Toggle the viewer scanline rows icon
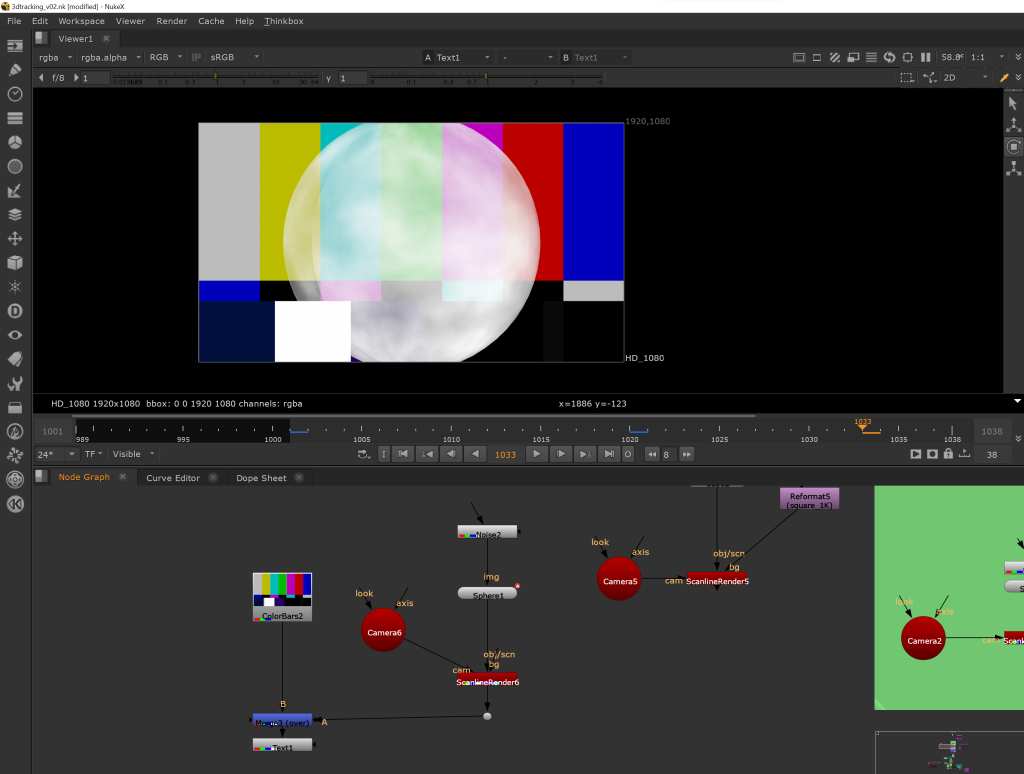Viewport: 1024px width, 774px height. 871,57
